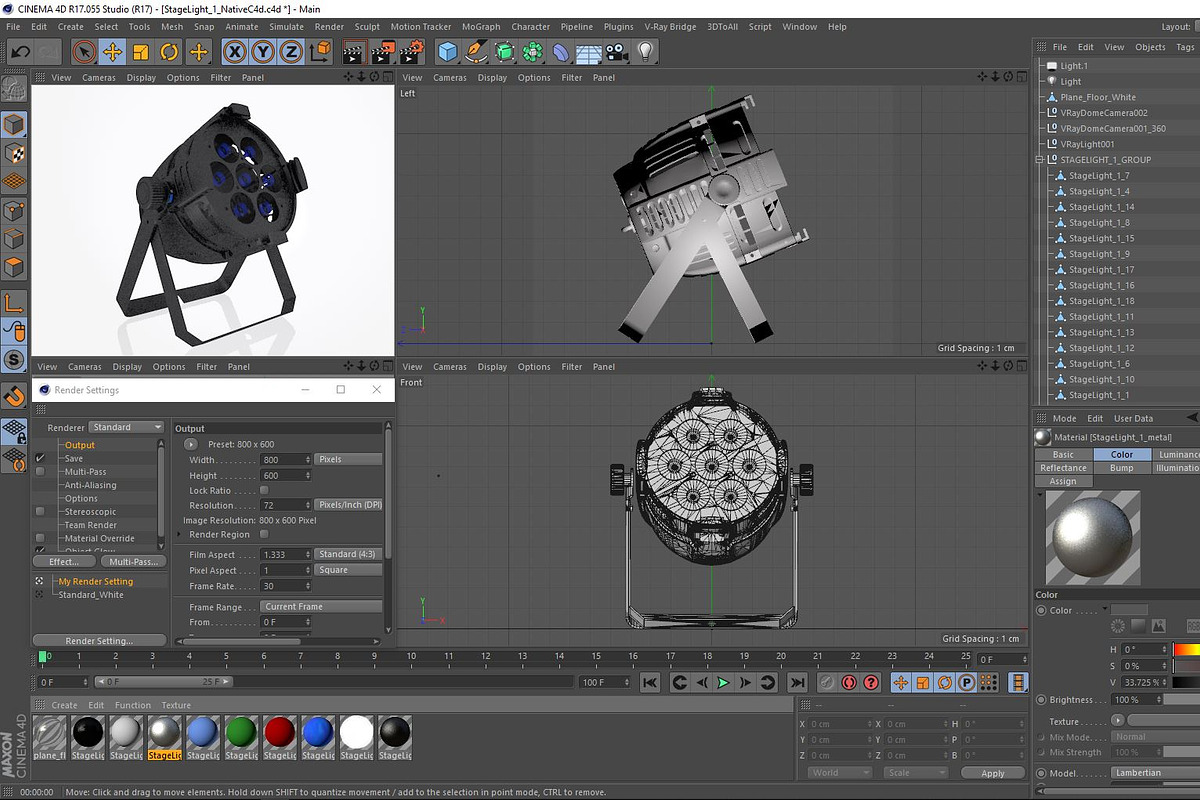Select the green StageLight material swatch
The image size is (1200, 800).
coord(241,734)
